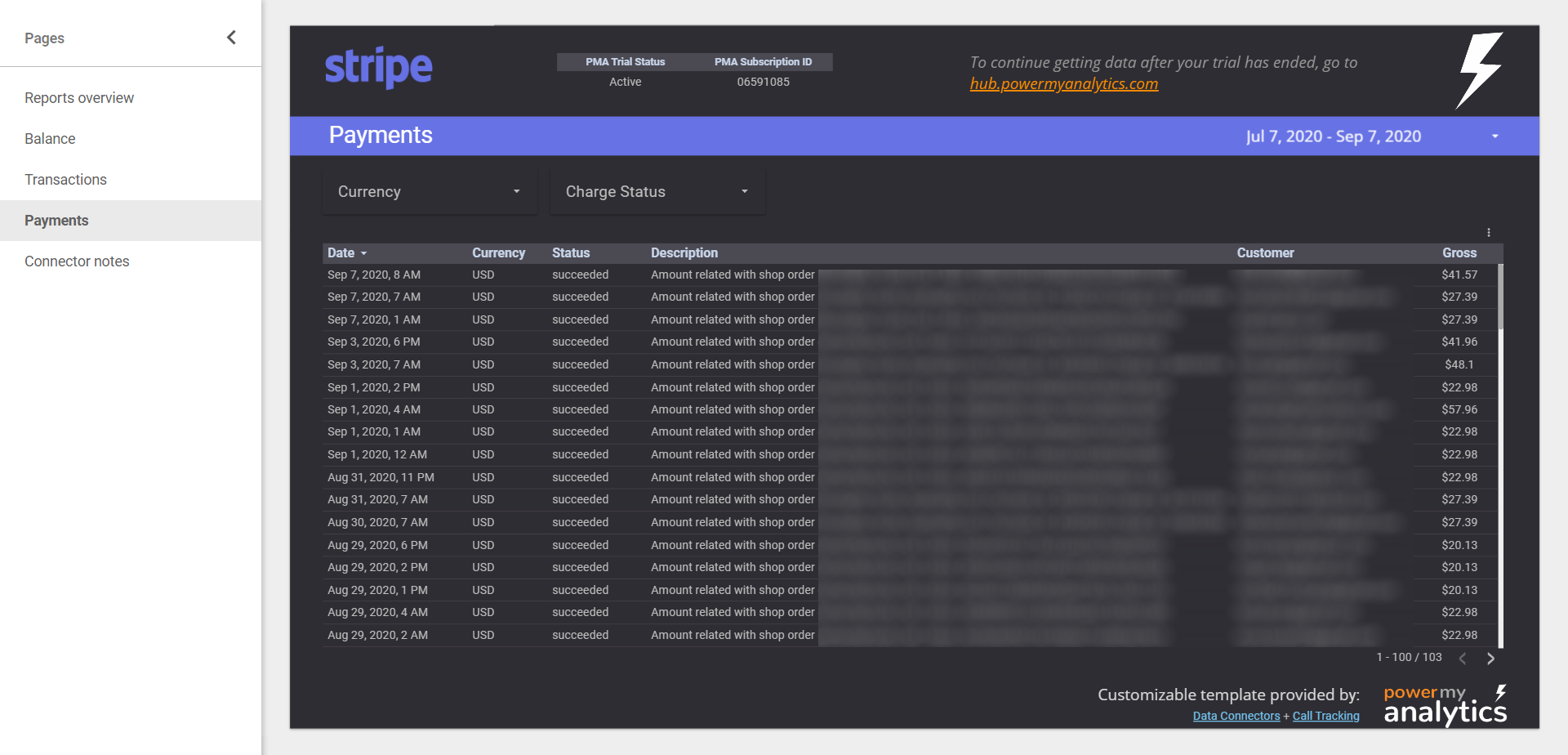The height and width of the screenshot is (755, 1568).
Task: Follow the hub.powermyanalytics.com link
Action: (1063, 84)
